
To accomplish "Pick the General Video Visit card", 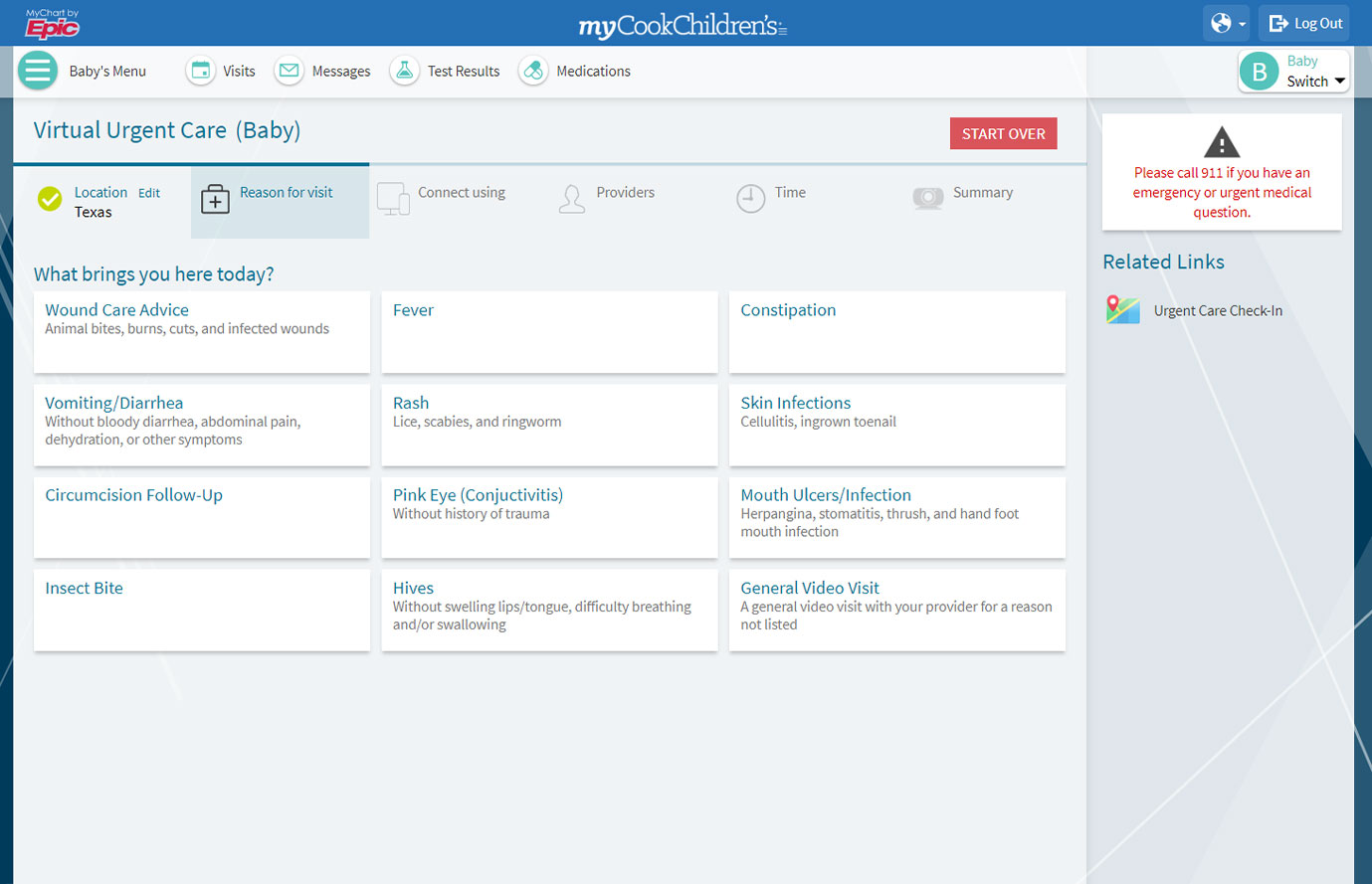I will tap(896, 610).
